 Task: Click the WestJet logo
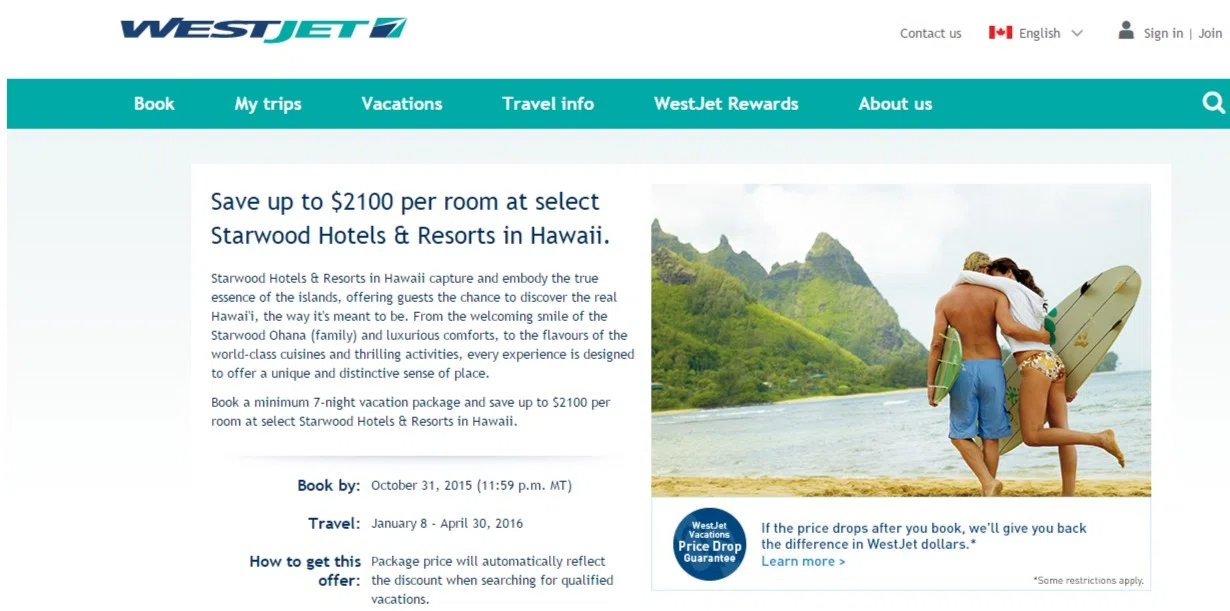point(263,29)
